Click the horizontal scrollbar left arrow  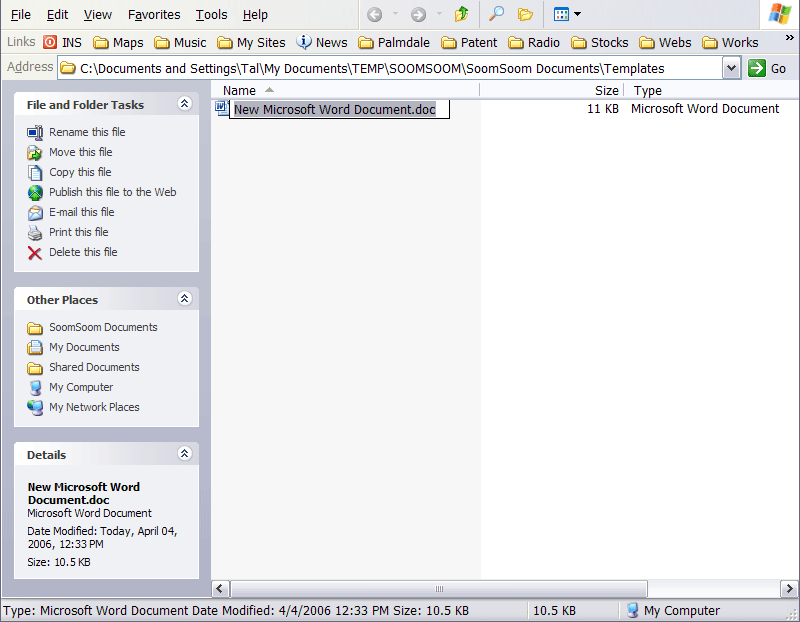[x=220, y=588]
